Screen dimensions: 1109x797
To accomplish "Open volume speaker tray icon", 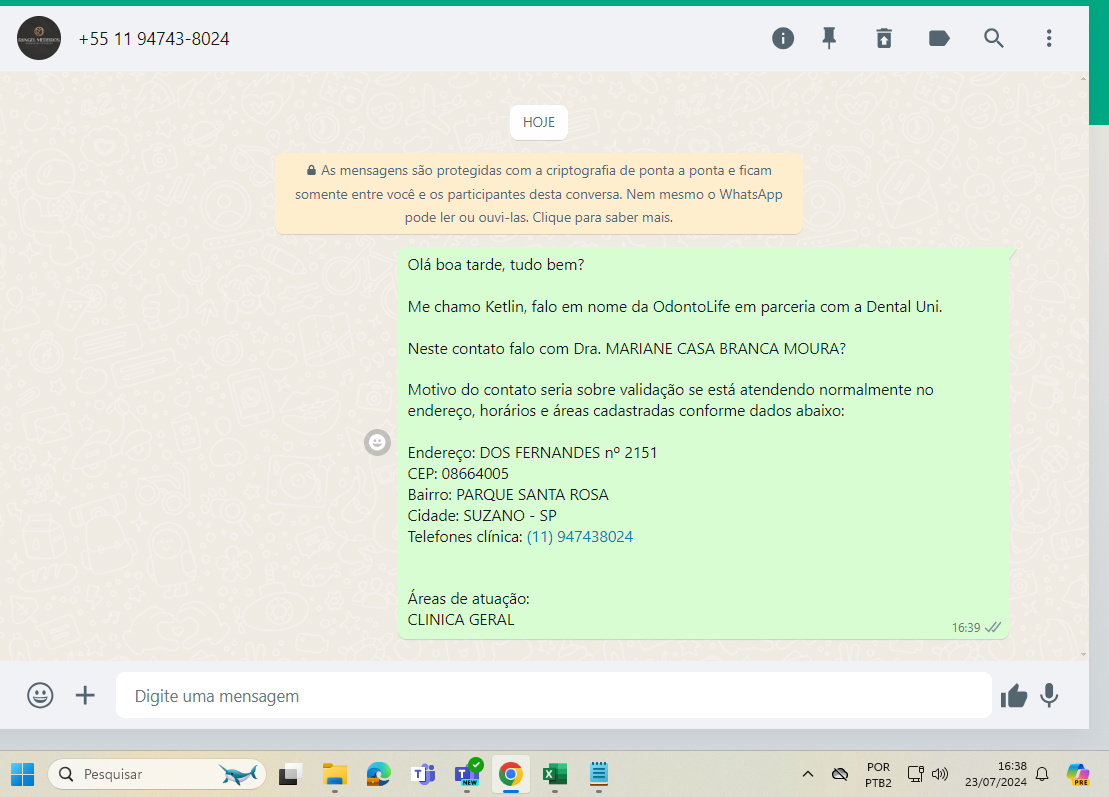I will 940,774.
